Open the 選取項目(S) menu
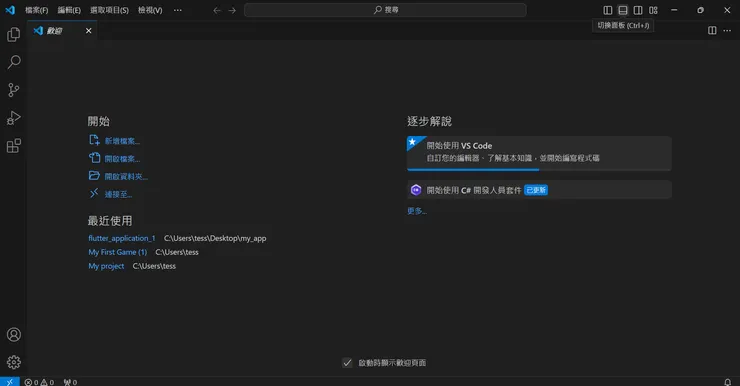Image resolution: width=740 pixels, height=386 pixels. (109, 10)
